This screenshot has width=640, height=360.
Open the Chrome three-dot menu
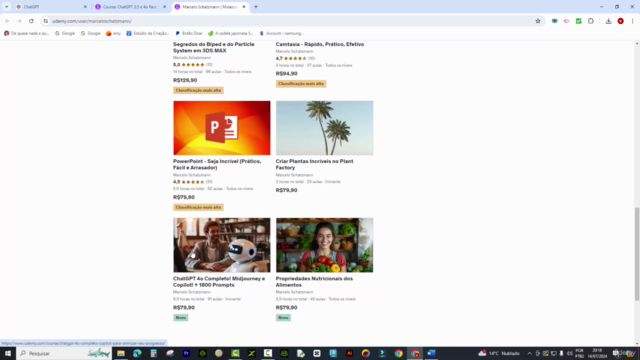pos(632,21)
